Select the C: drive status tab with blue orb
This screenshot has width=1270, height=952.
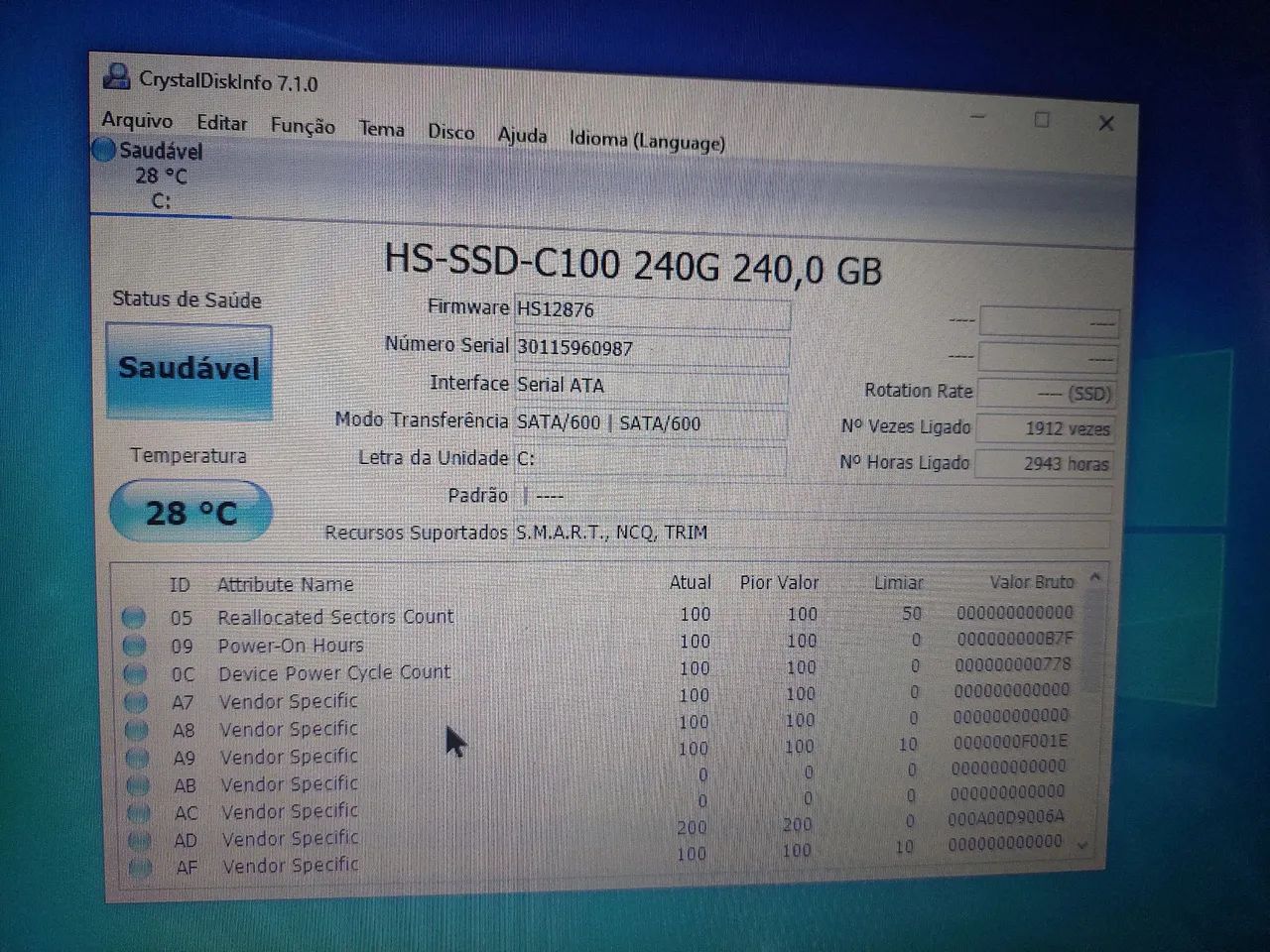point(159,177)
